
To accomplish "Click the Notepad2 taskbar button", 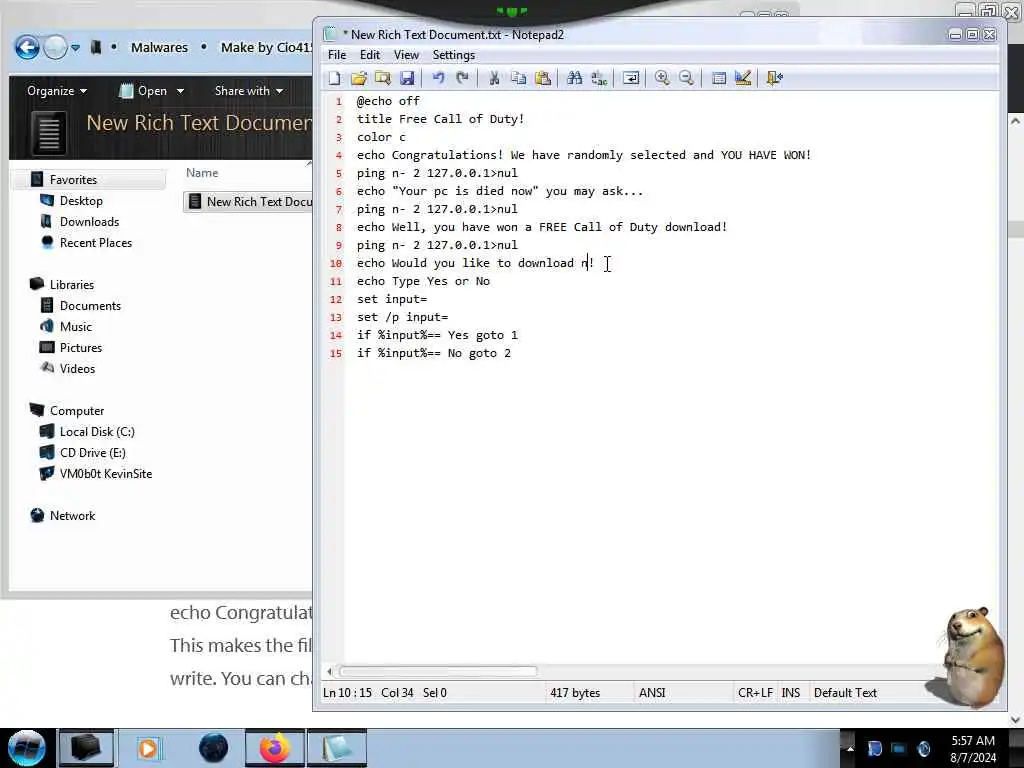I will pos(337,748).
